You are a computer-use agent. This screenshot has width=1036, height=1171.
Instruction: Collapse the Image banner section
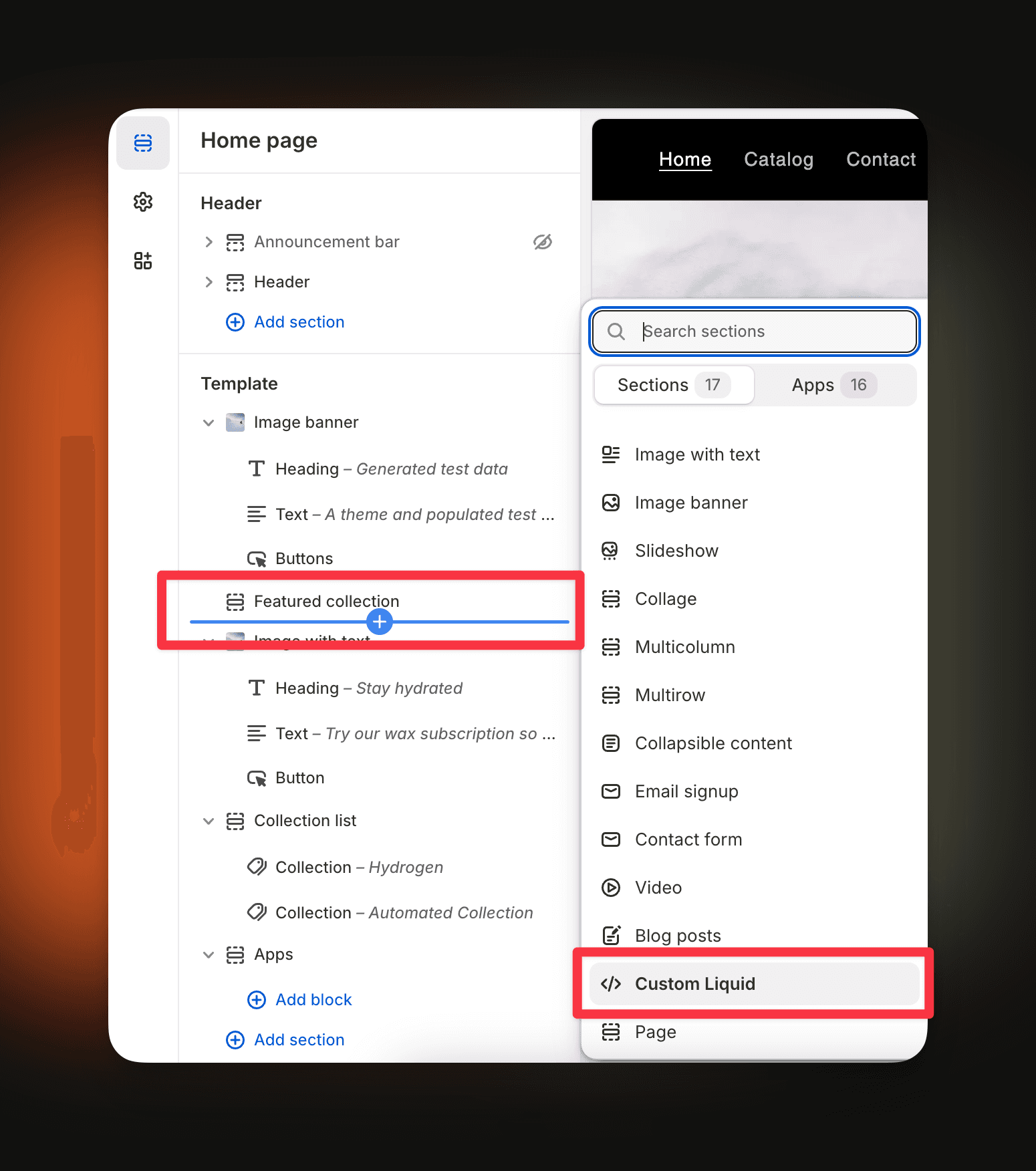(x=209, y=423)
